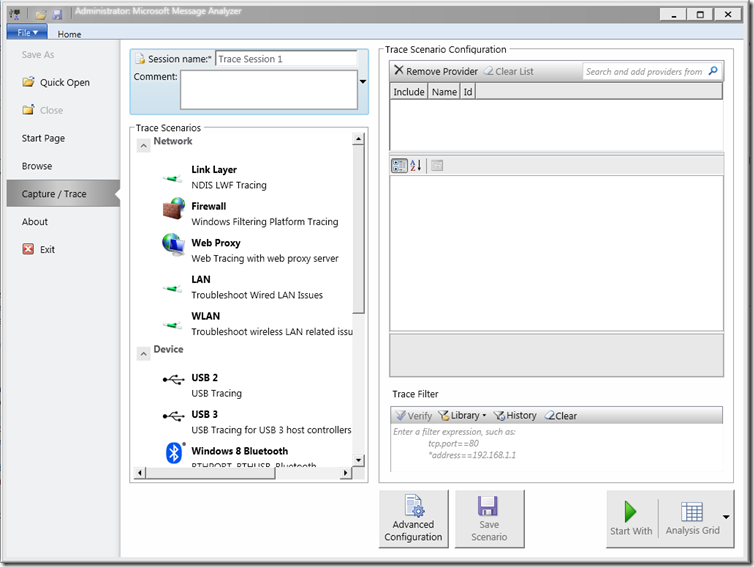
Task: Expand the session comment dropdown arrow
Action: [x=363, y=81]
